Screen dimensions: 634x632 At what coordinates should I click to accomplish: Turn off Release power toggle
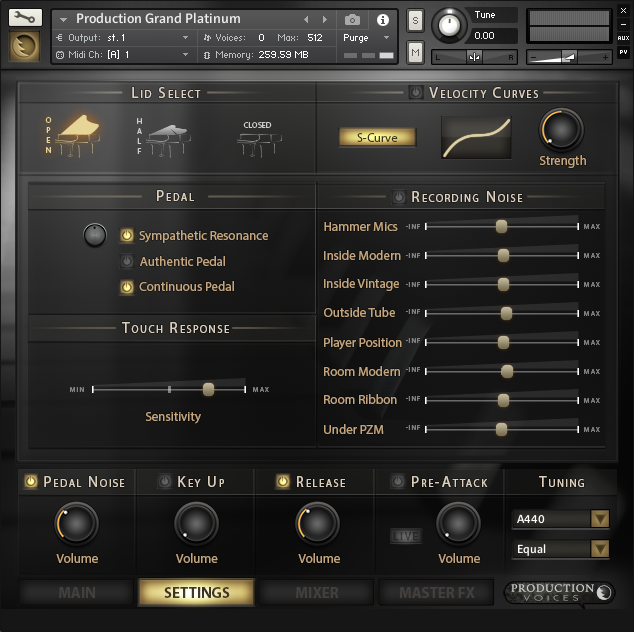pyautogui.click(x=283, y=481)
